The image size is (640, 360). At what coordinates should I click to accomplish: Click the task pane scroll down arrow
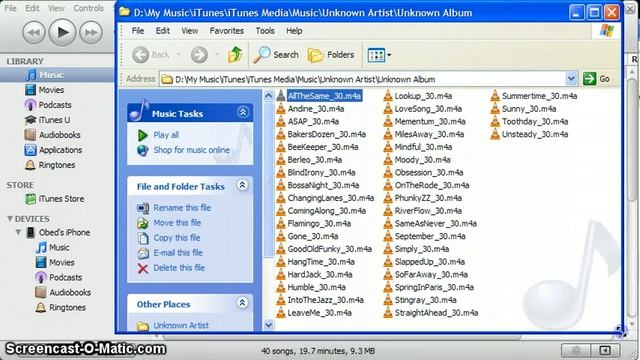click(x=269, y=325)
